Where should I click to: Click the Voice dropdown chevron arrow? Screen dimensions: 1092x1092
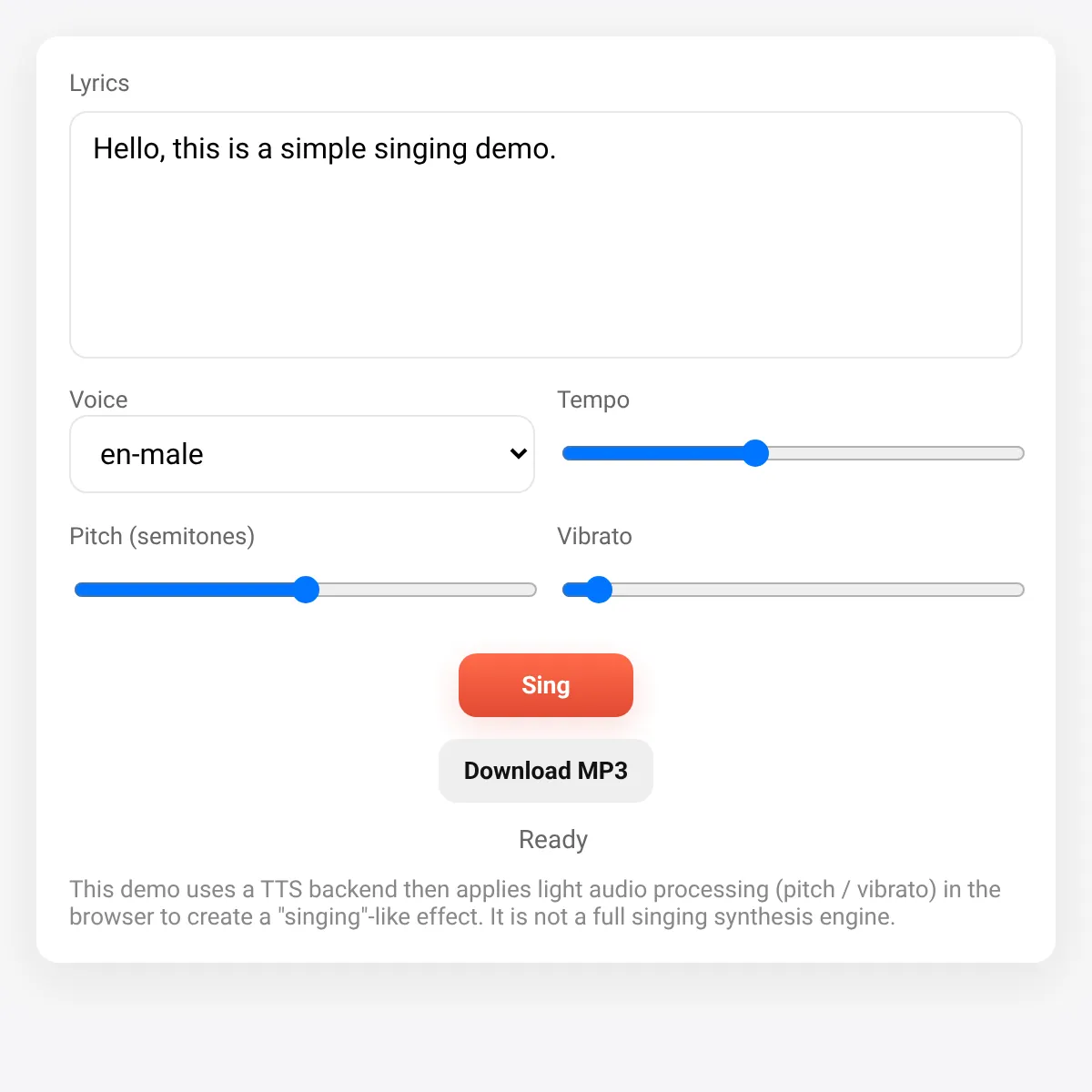[518, 453]
